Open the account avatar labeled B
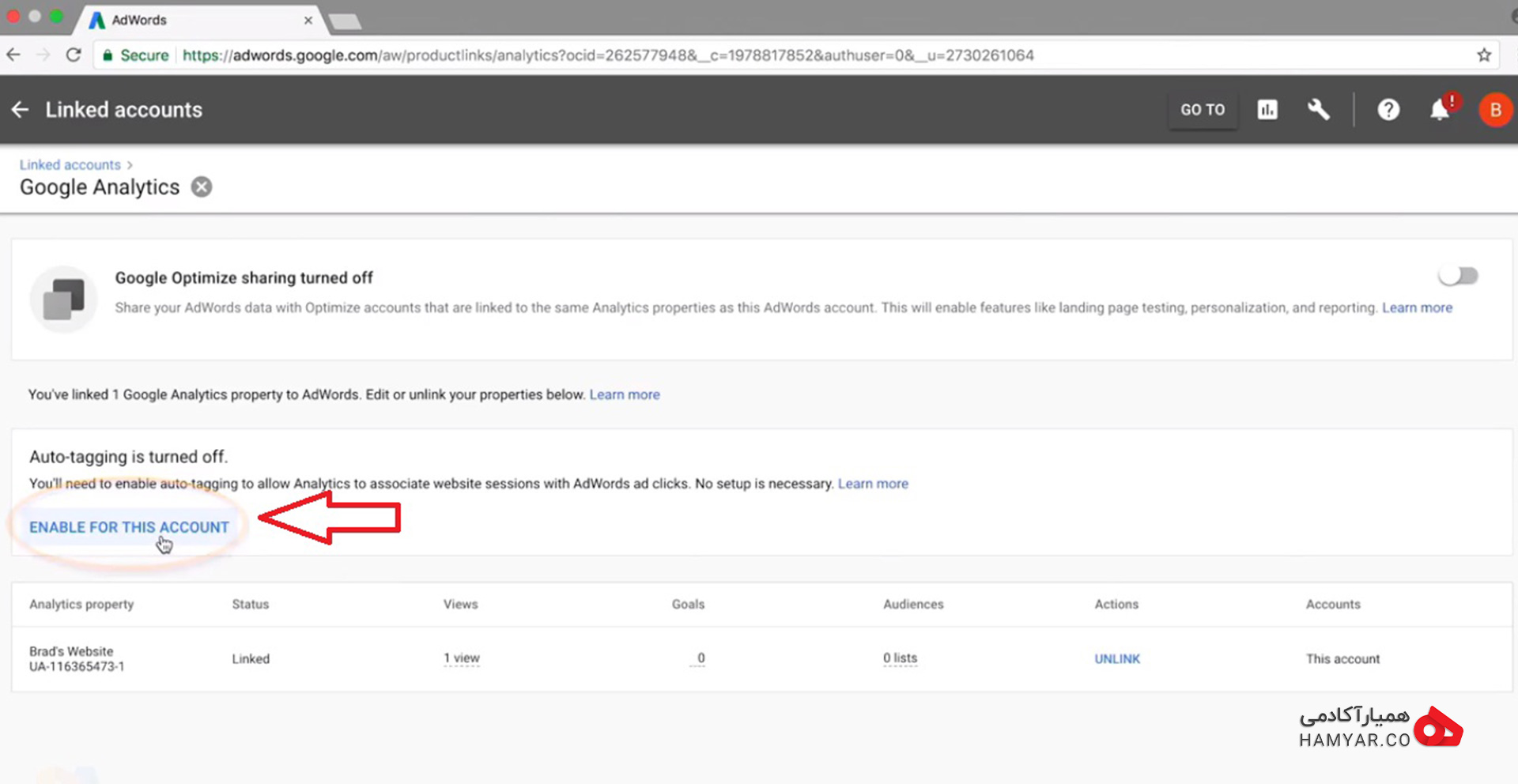 pyautogui.click(x=1495, y=110)
